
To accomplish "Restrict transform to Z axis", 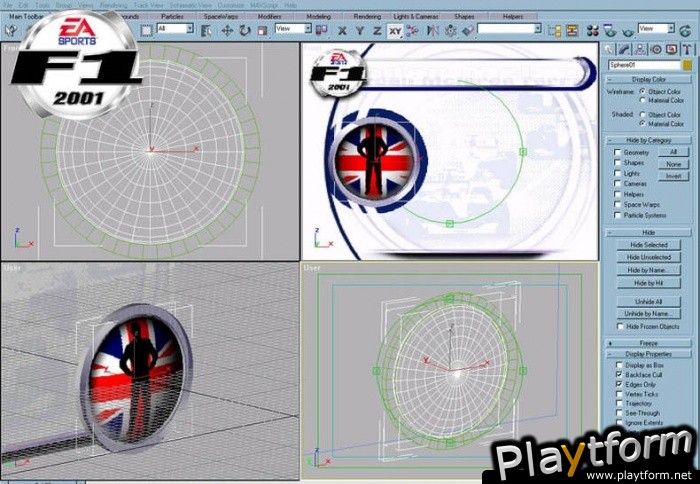I will point(377,30).
